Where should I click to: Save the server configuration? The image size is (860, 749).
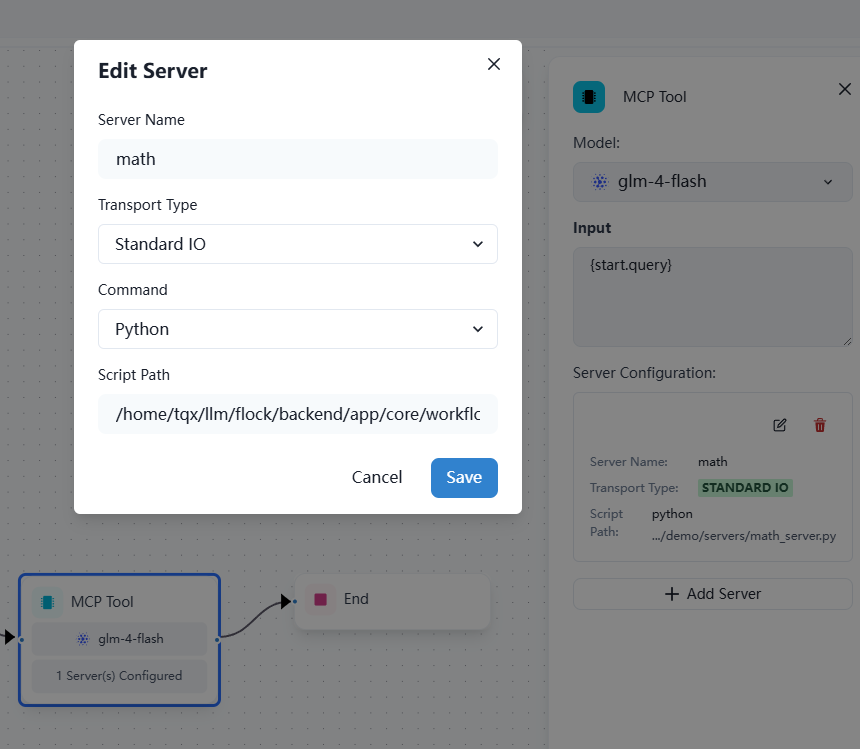(464, 478)
